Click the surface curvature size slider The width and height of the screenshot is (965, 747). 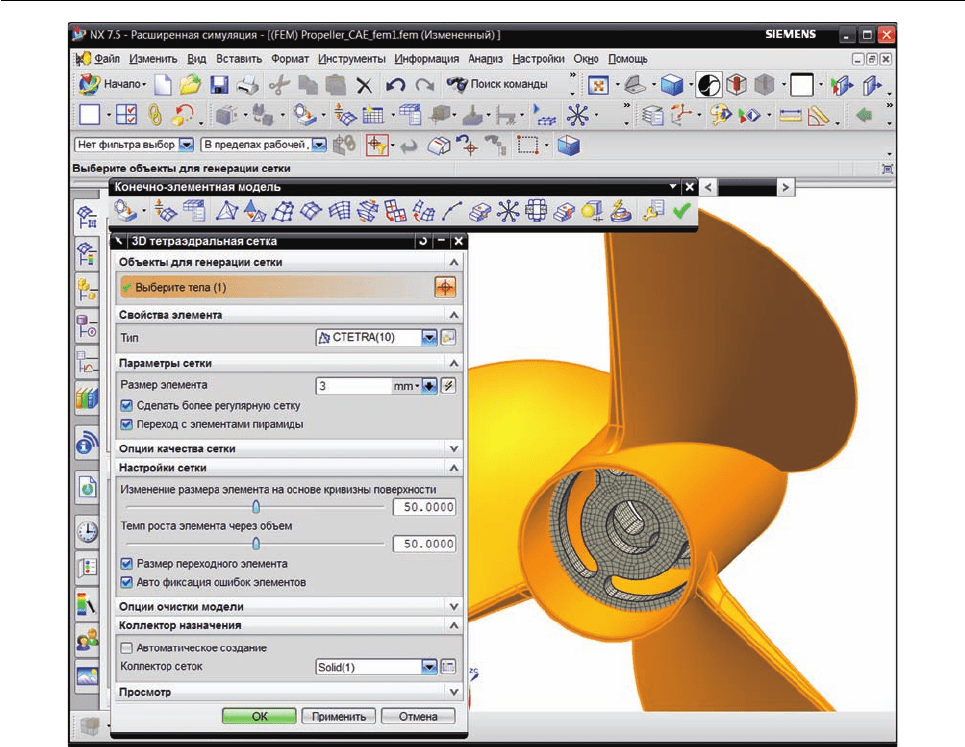coord(255,507)
